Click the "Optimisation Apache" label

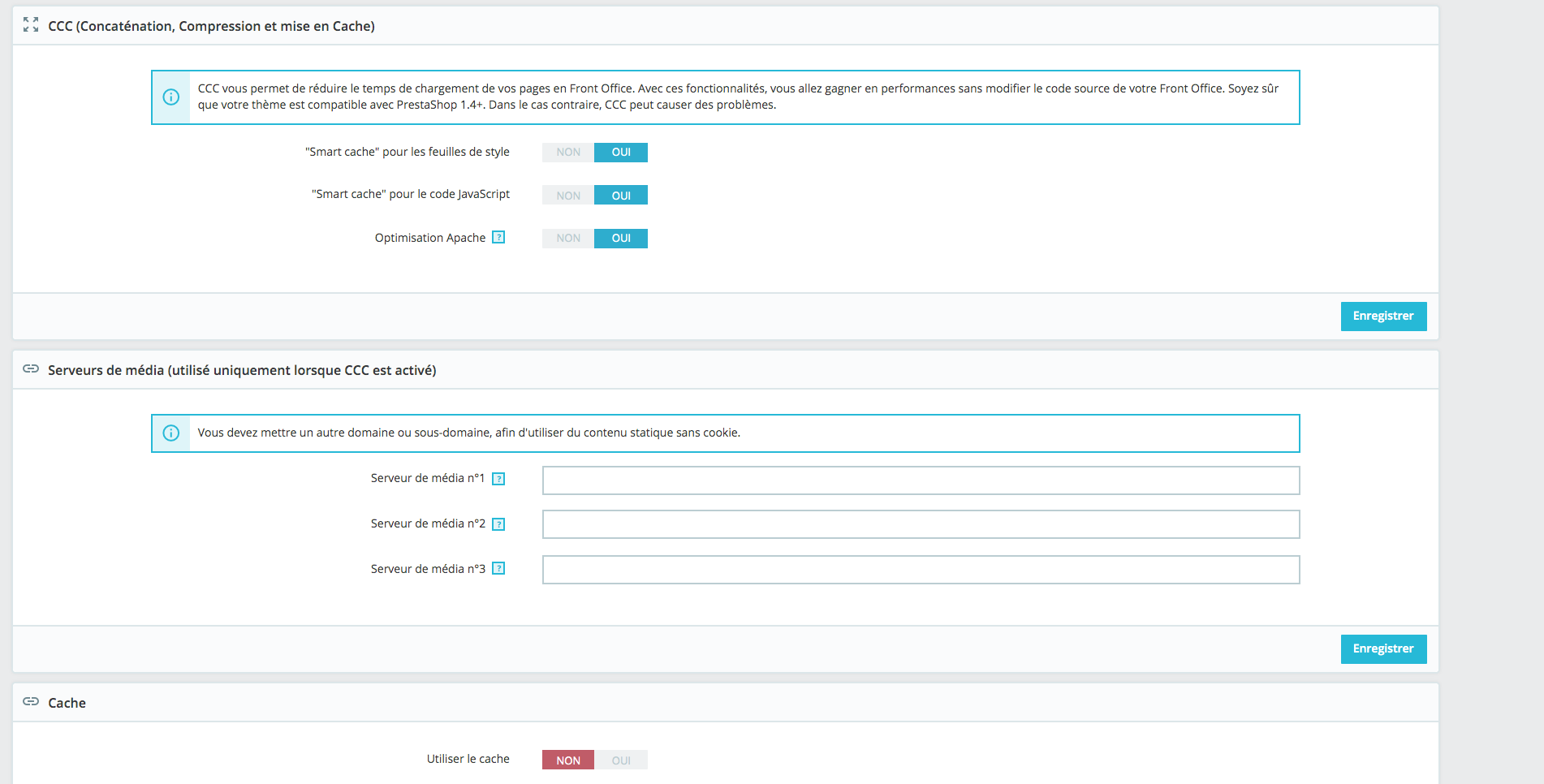pos(430,238)
